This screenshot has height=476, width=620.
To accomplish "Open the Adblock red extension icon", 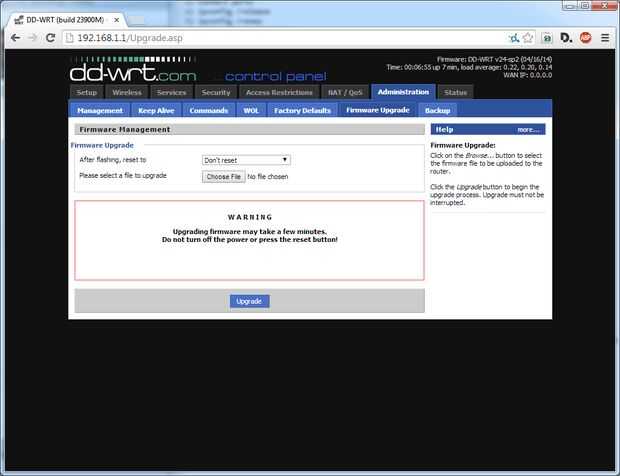I will click(x=585, y=38).
